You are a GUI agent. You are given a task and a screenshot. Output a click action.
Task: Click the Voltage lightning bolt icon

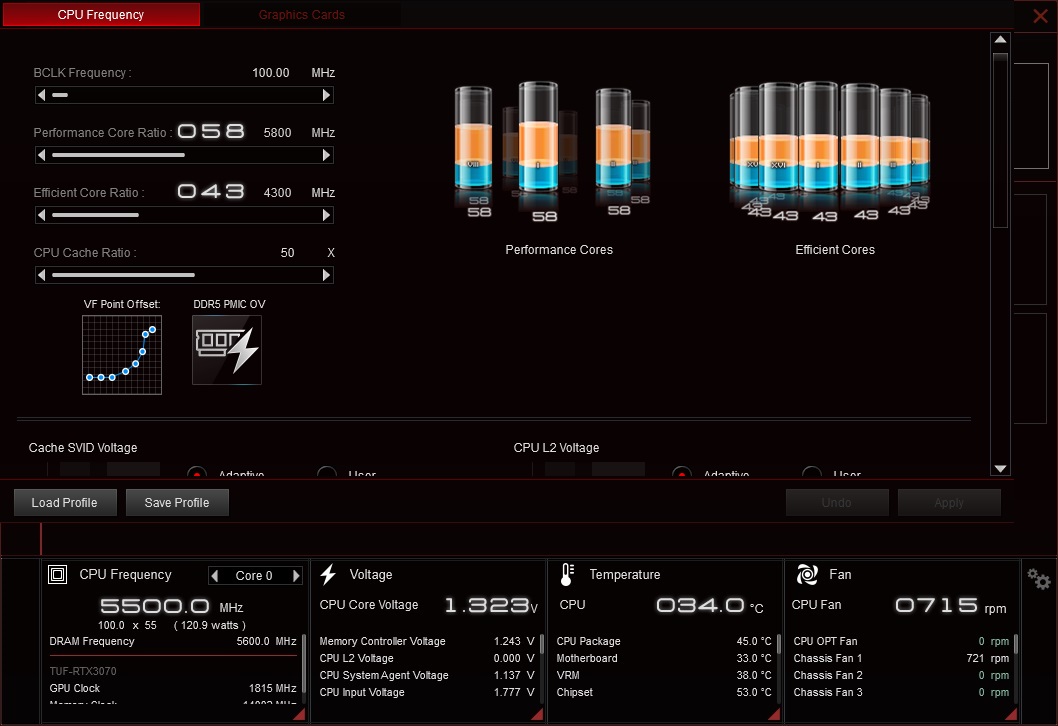[328, 574]
